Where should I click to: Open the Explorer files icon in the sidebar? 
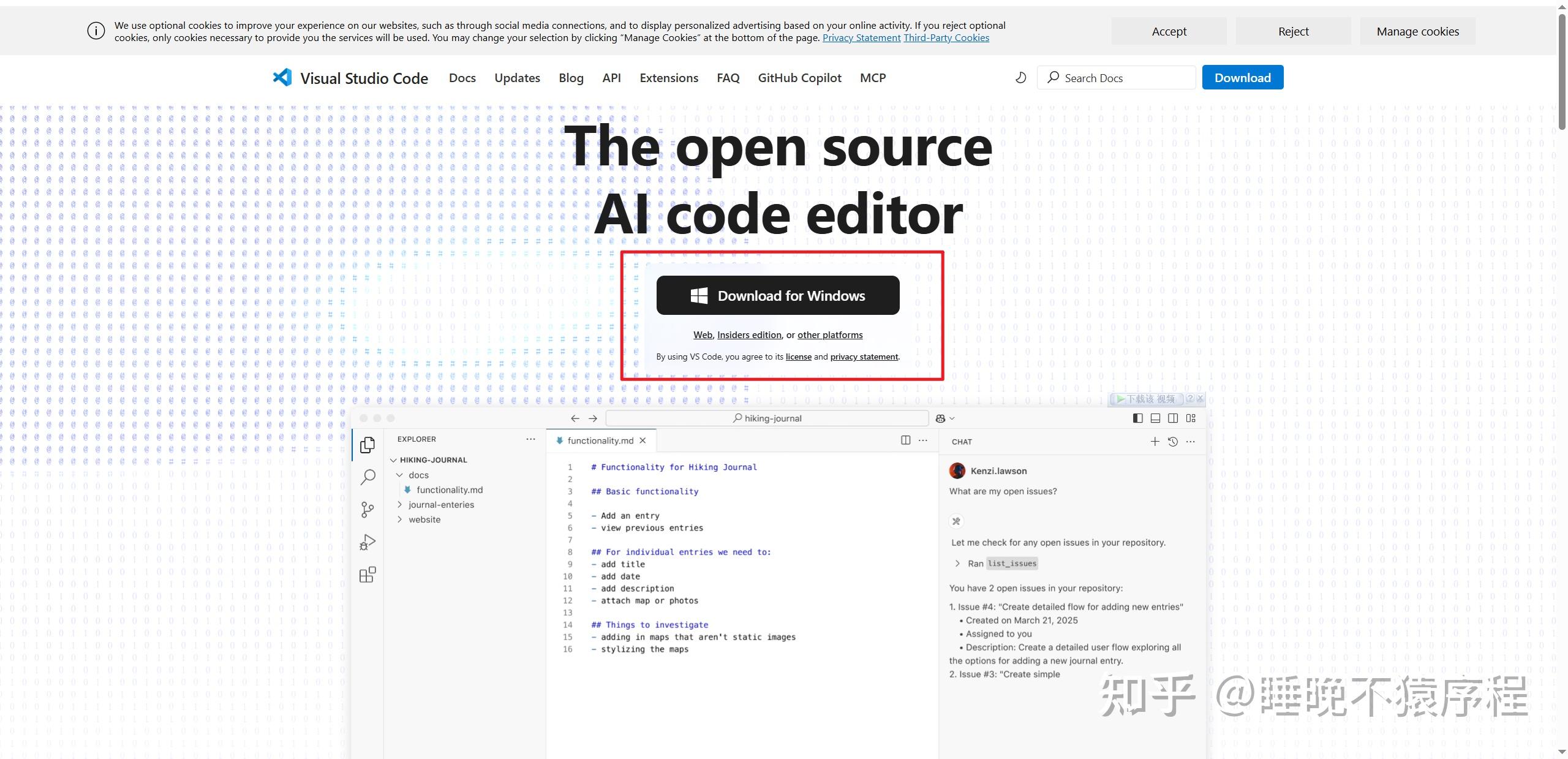(x=367, y=445)
